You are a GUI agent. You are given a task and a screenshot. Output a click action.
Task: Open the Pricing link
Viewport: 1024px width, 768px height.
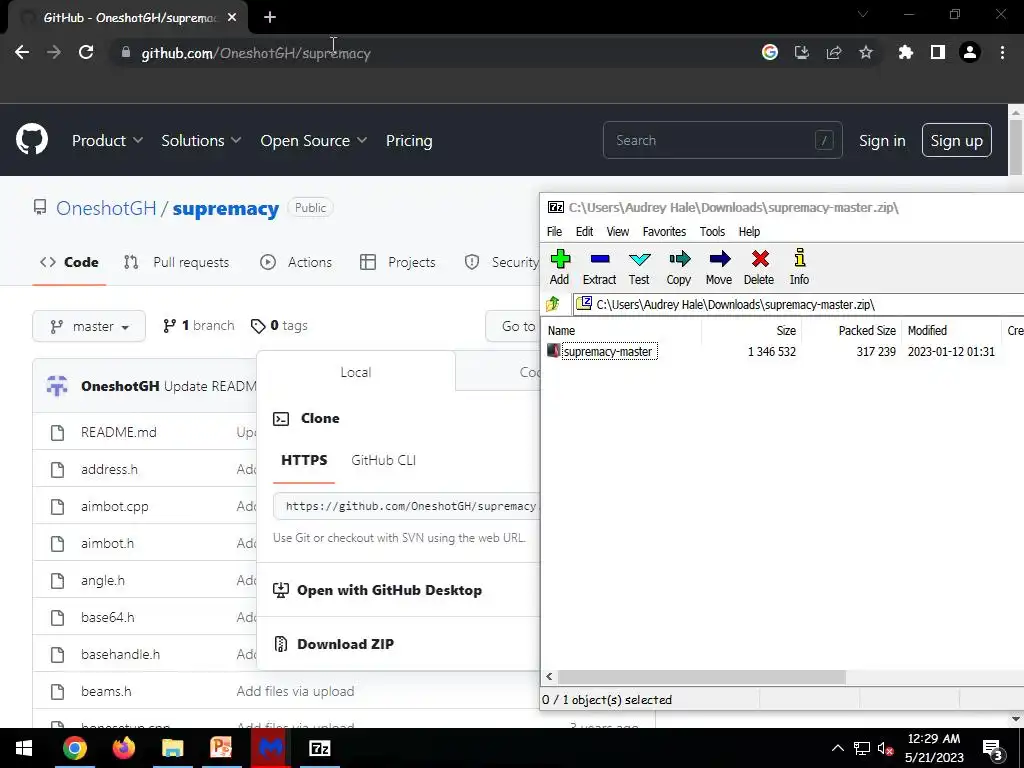coord(409,140)
